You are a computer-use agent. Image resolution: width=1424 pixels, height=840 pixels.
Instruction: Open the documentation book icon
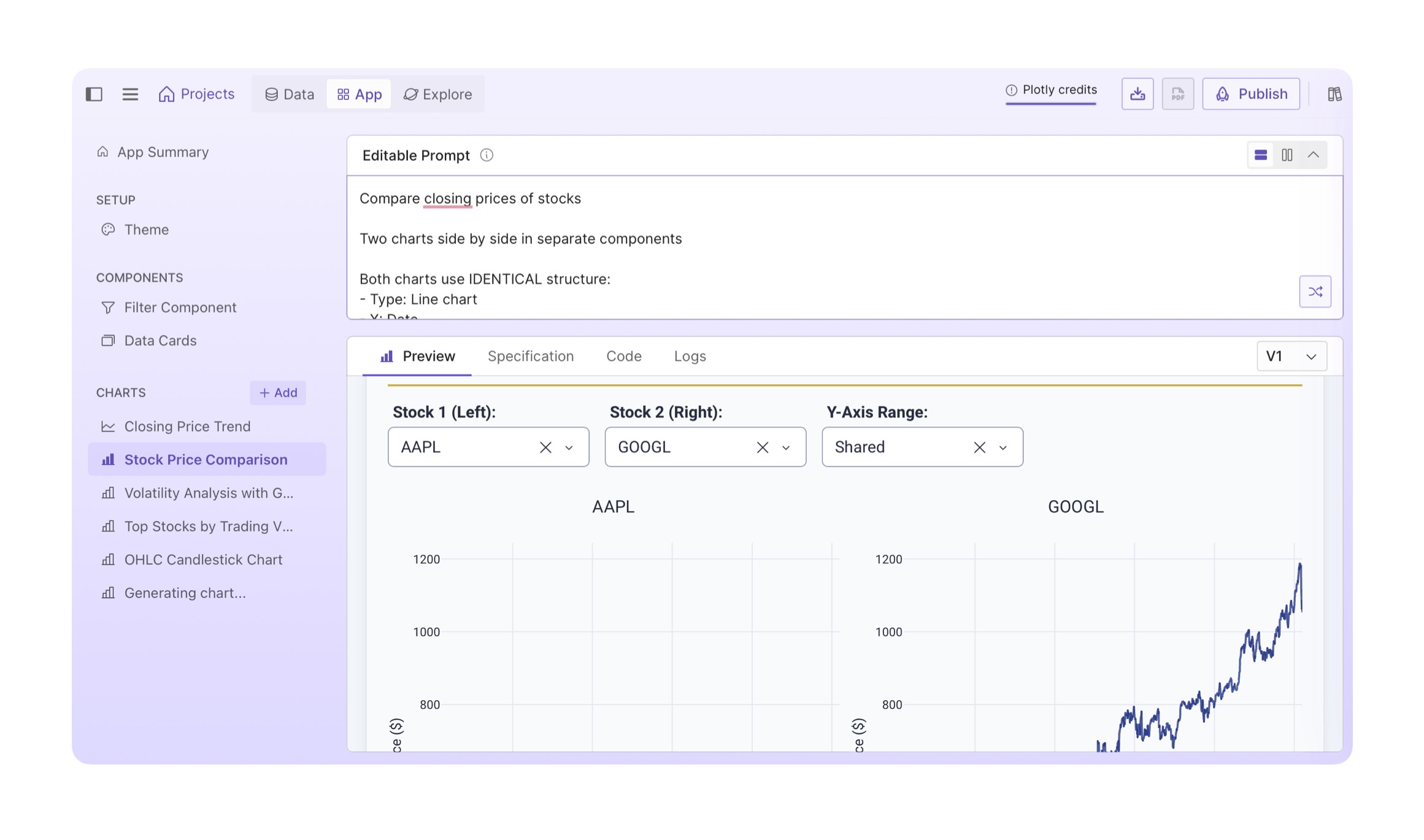tap(1334, 94)
